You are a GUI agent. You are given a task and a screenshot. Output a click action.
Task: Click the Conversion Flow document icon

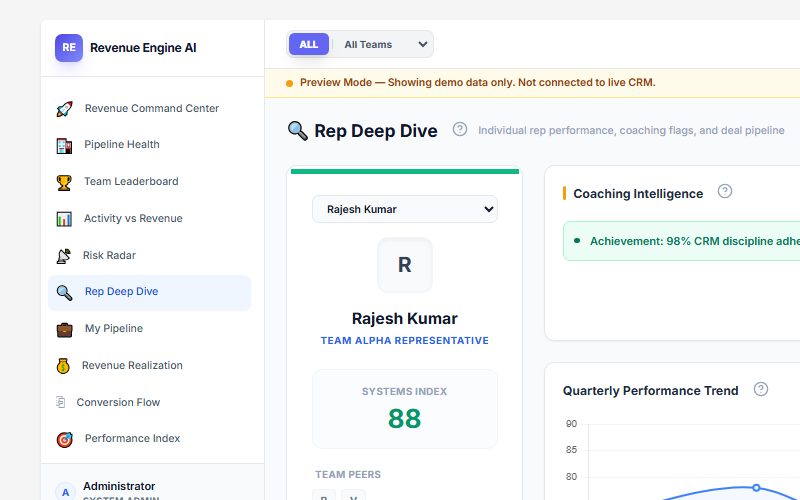click(x=60, y=402)
